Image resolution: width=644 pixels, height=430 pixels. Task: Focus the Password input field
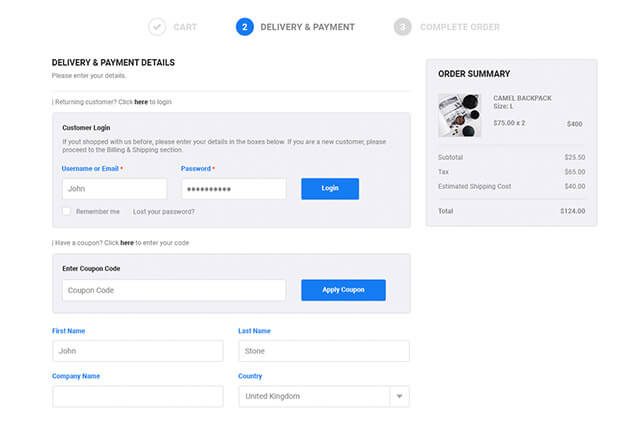click(x=233, y=189)
